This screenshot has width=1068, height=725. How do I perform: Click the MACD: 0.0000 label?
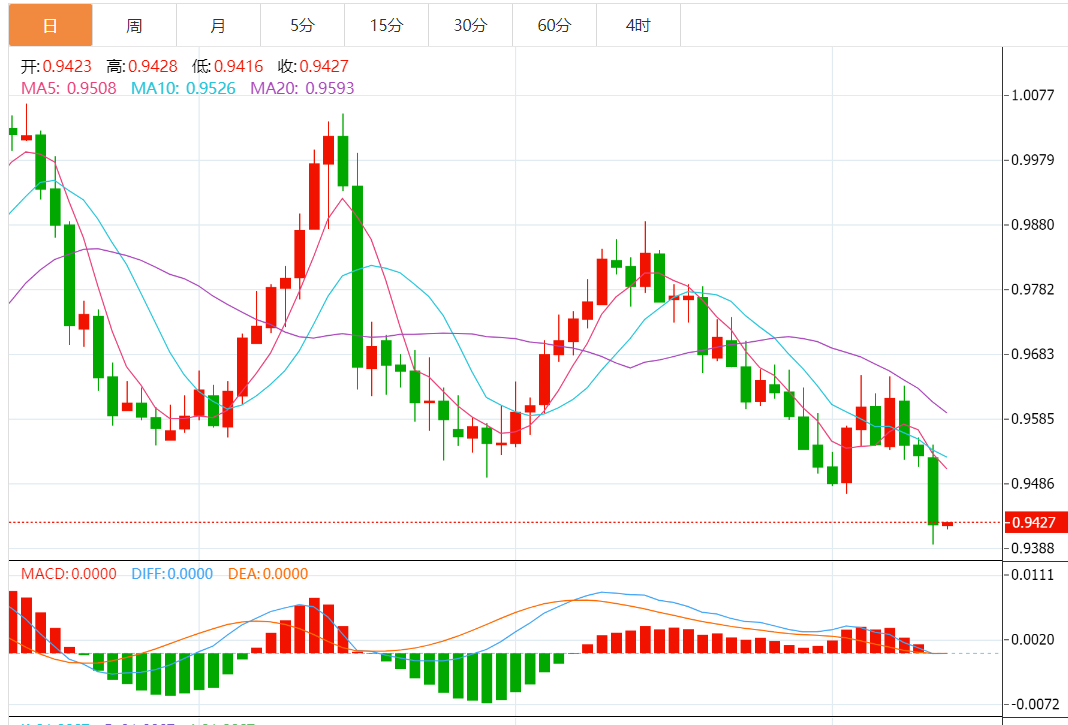coord(69,574)
